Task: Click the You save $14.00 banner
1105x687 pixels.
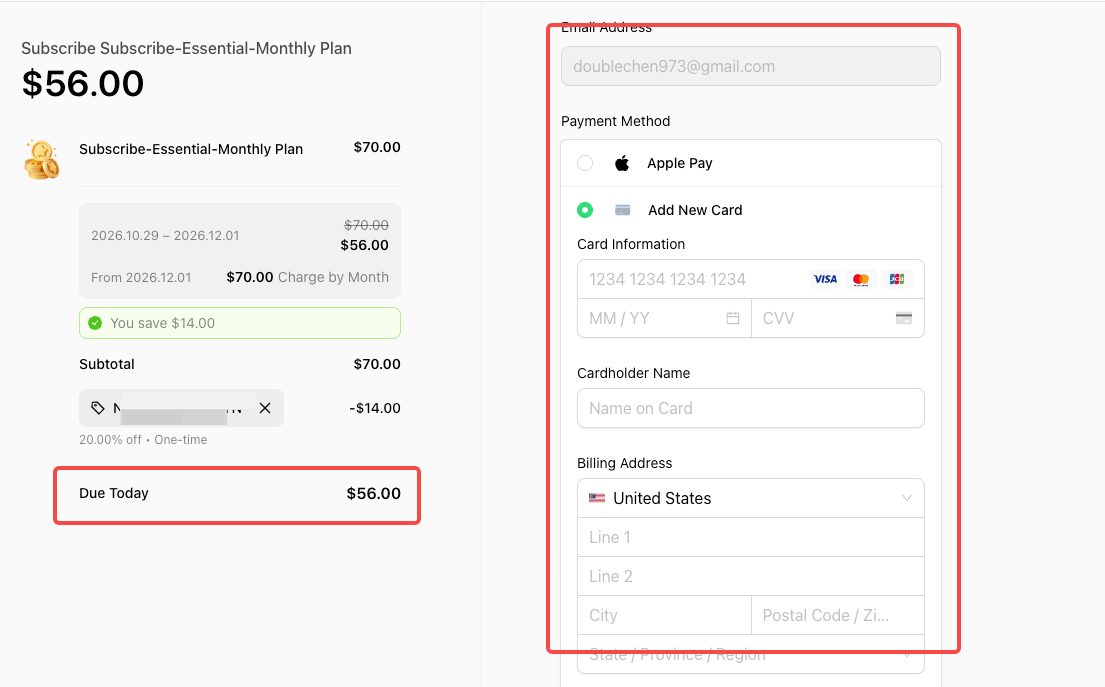Action: 240,323
